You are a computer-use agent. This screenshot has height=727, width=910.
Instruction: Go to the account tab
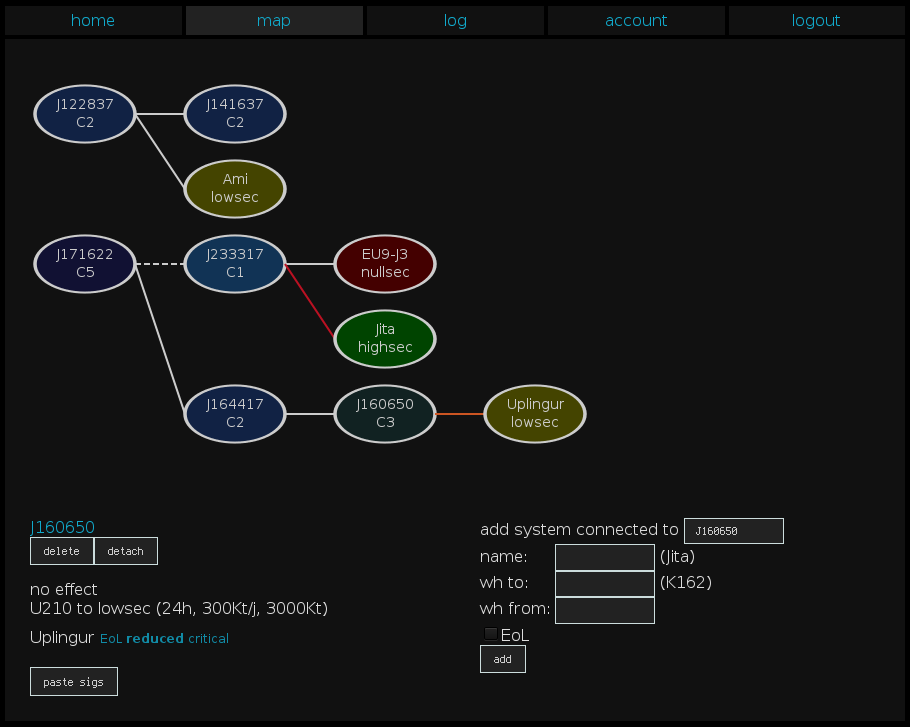[636, 20]
